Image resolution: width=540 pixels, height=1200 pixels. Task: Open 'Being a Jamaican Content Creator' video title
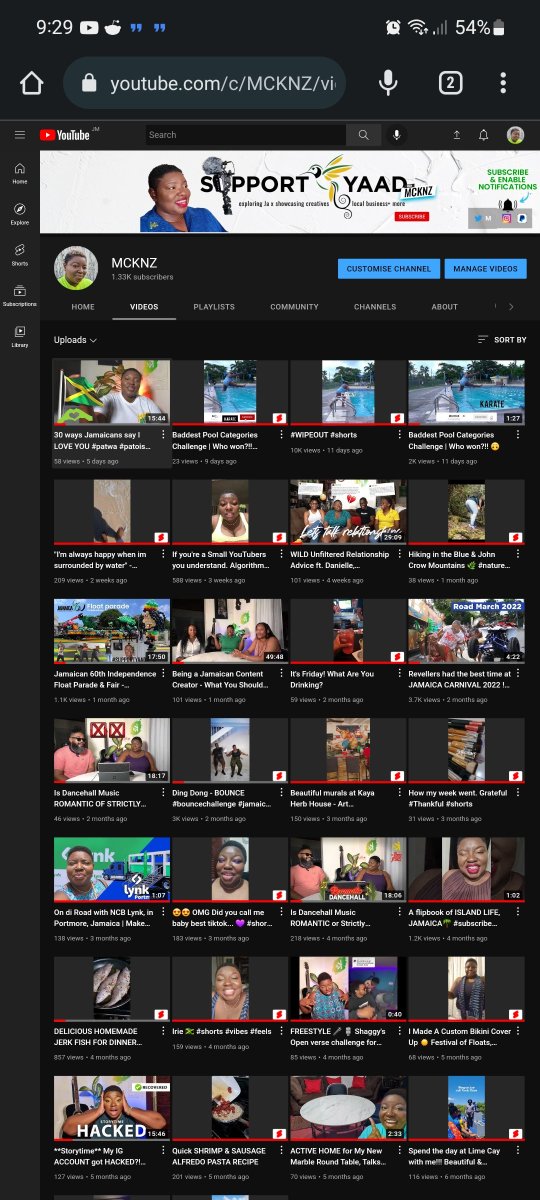(x=221, y=679)
